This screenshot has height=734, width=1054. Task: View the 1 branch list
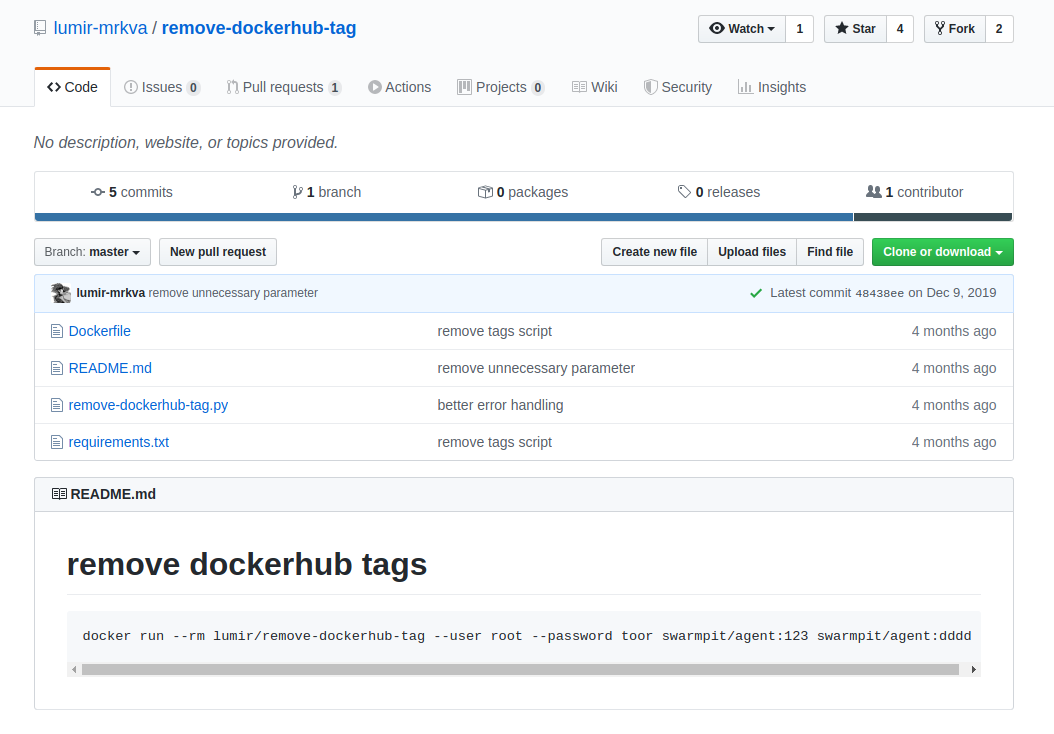click(x=327, y=192)
